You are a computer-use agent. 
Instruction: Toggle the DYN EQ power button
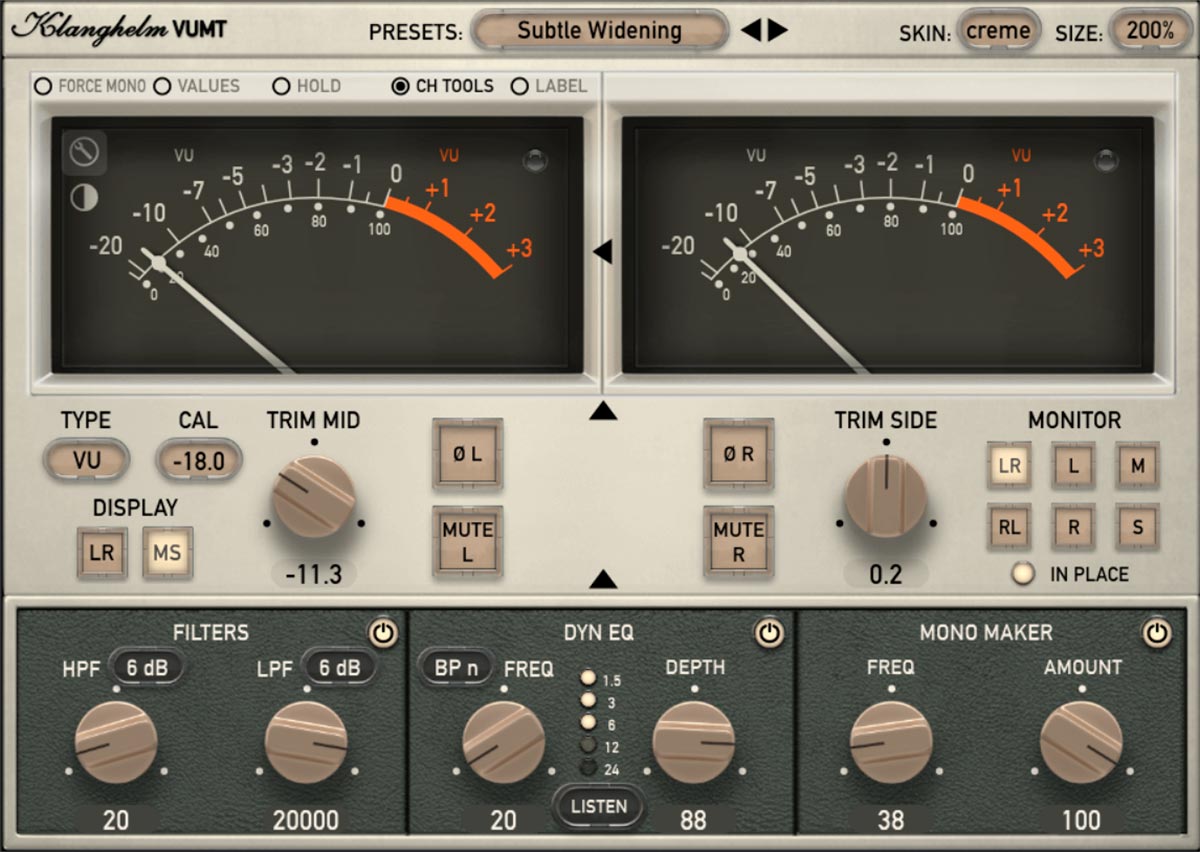[x=767, y=633]
